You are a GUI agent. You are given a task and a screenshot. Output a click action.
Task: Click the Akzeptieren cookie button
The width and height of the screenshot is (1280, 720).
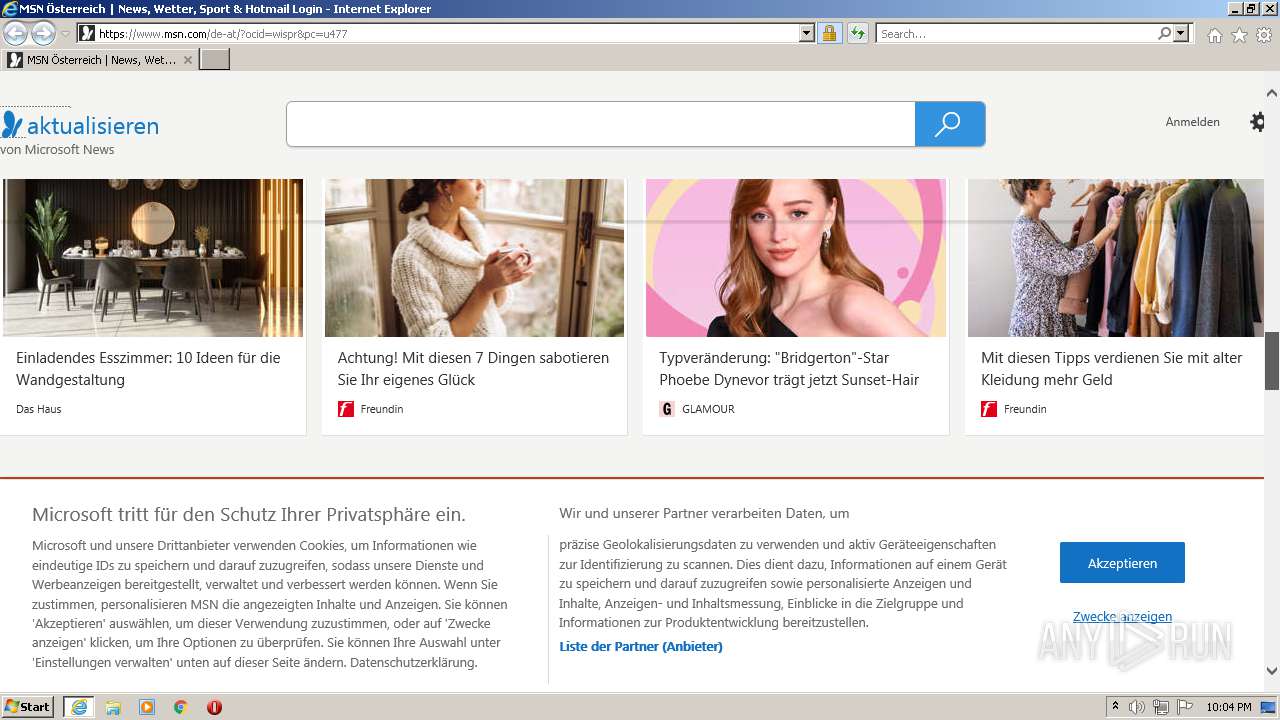[1122, 563]
